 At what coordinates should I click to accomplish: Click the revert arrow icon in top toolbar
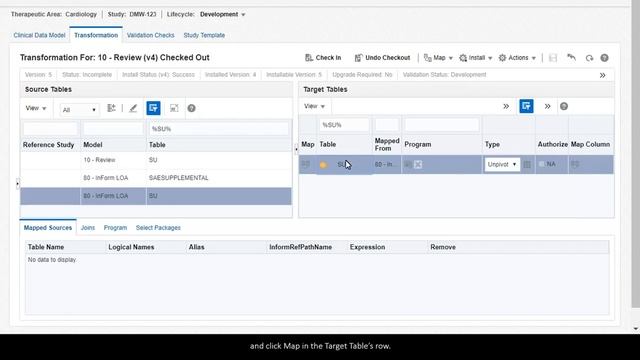[x=571, y=58]
